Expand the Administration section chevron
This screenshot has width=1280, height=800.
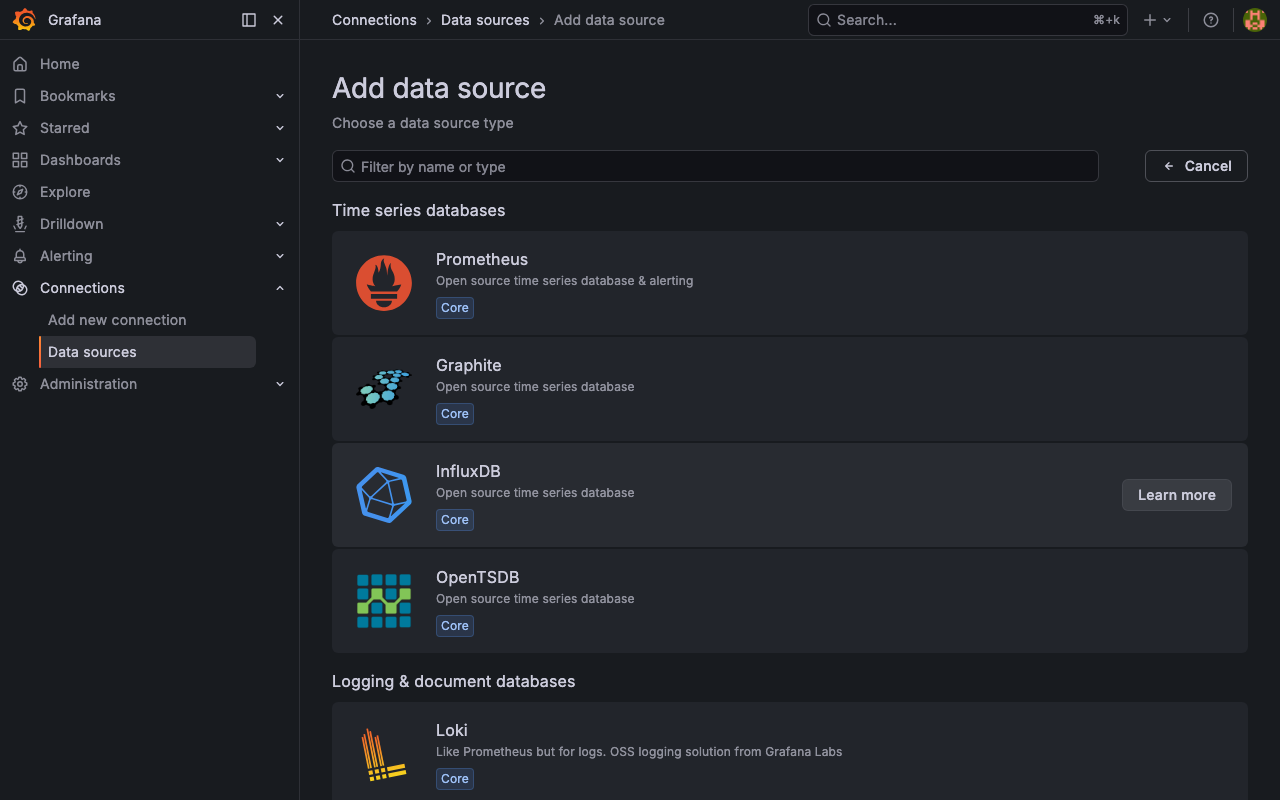[x=280, y=384]
